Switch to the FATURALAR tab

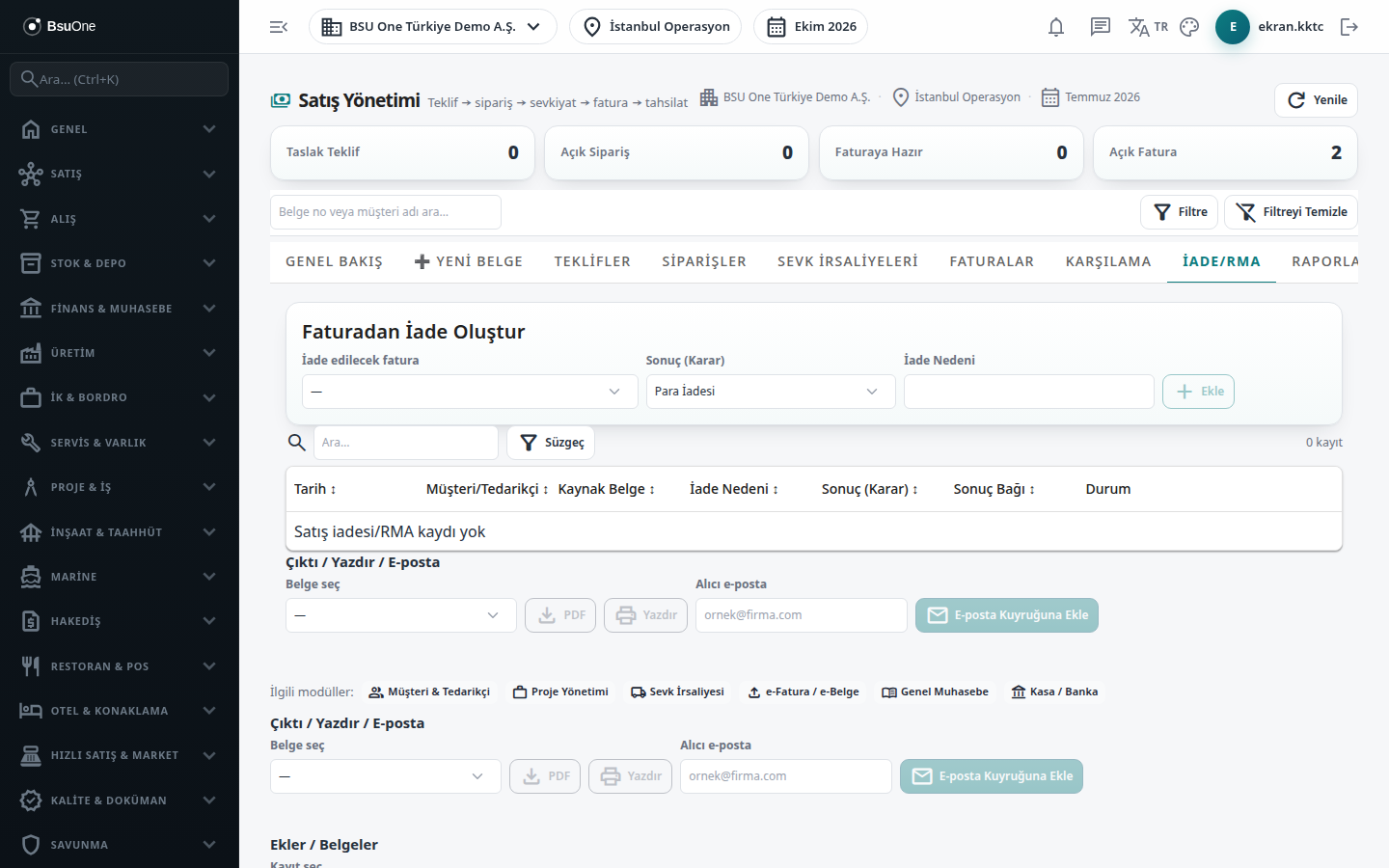point(992,261)
